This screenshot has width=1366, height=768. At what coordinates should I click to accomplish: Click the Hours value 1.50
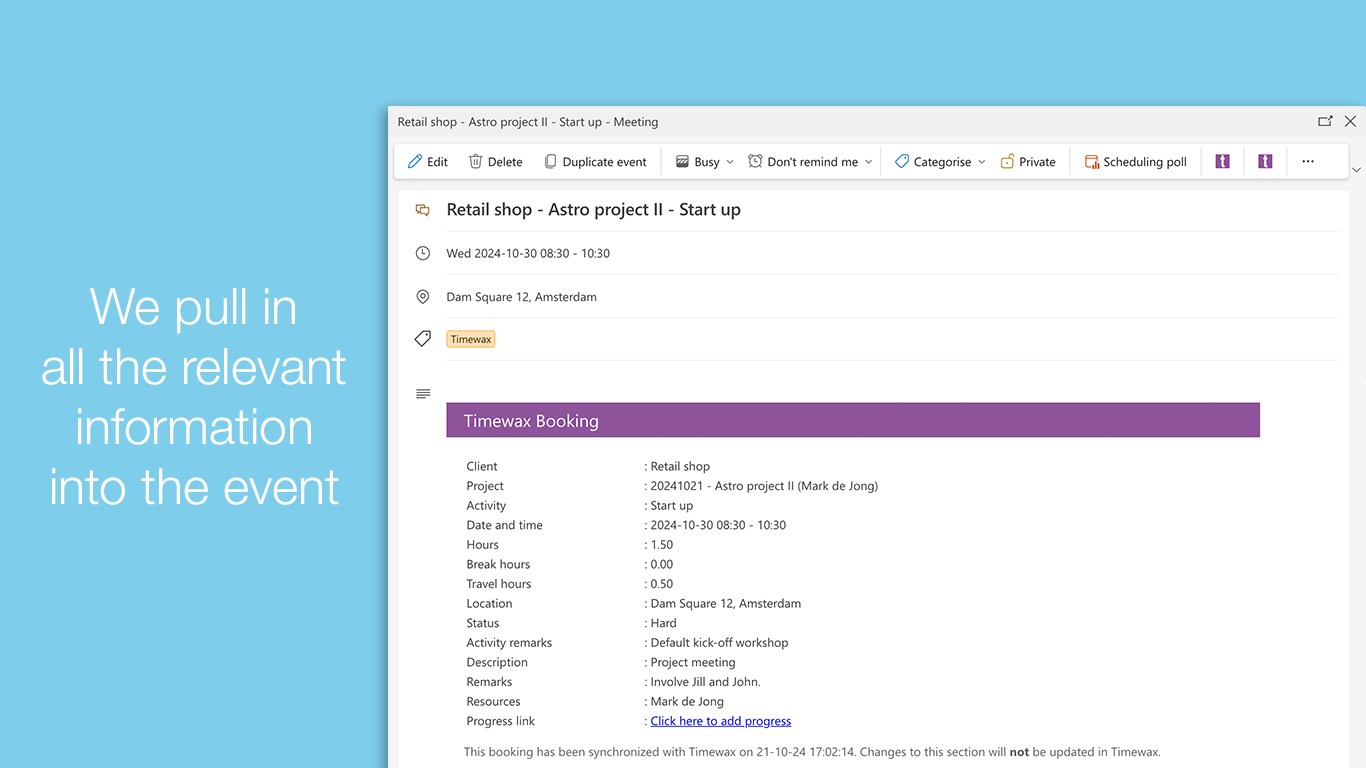pos(662,545)
